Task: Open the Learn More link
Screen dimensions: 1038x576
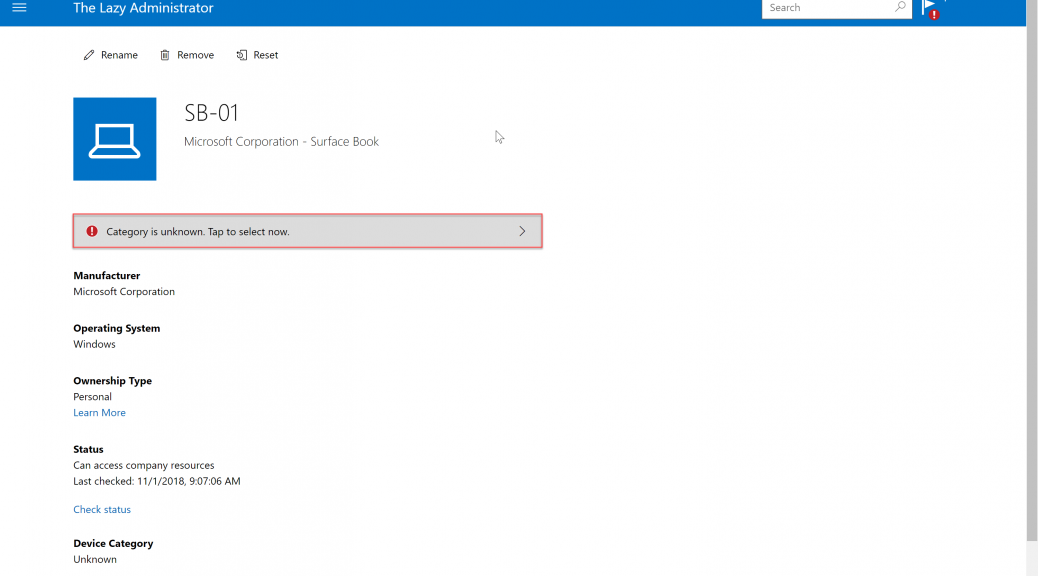Action: point(99,412)
